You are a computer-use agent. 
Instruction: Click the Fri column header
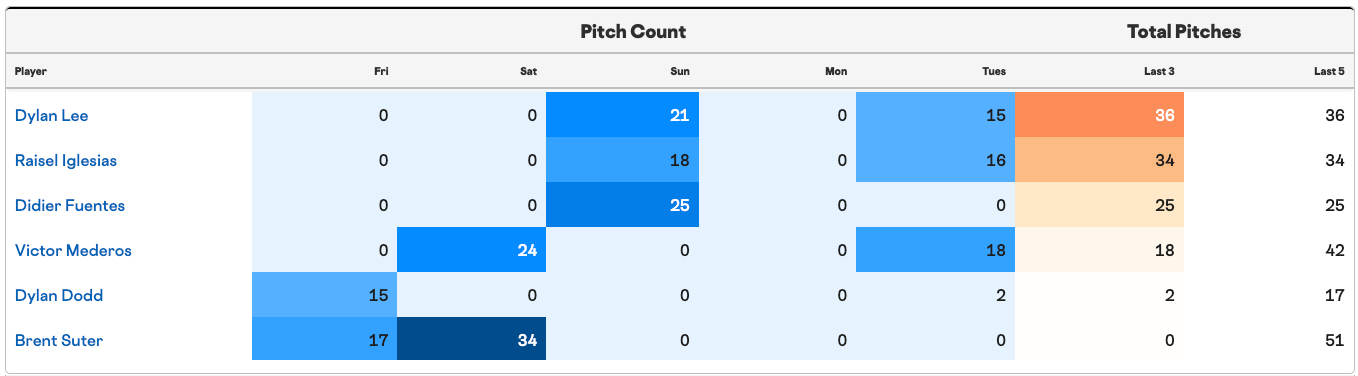(x=381, y=72)
